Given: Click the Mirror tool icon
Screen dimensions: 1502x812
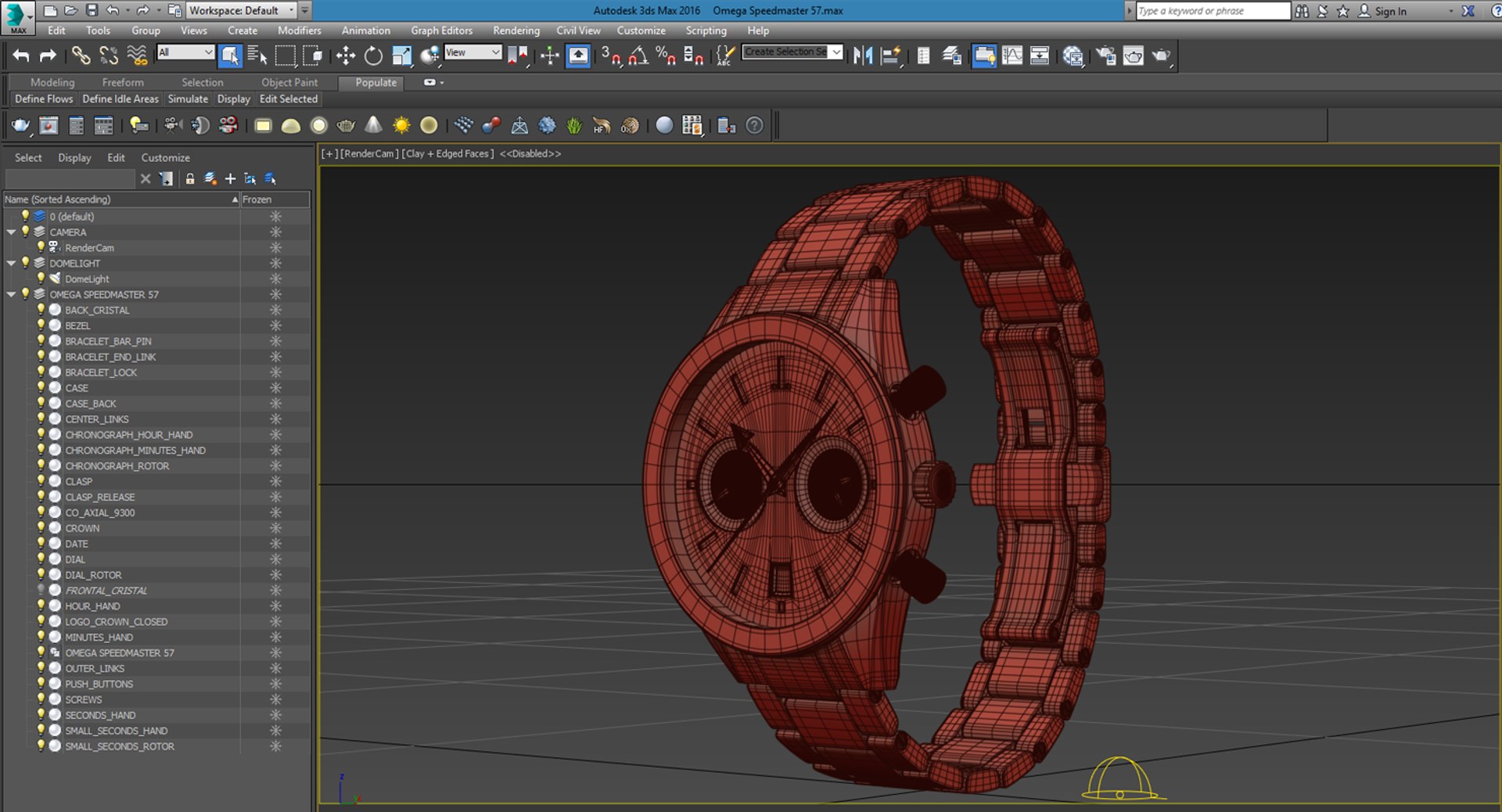Looking at the screenshot, I should 863,56.
